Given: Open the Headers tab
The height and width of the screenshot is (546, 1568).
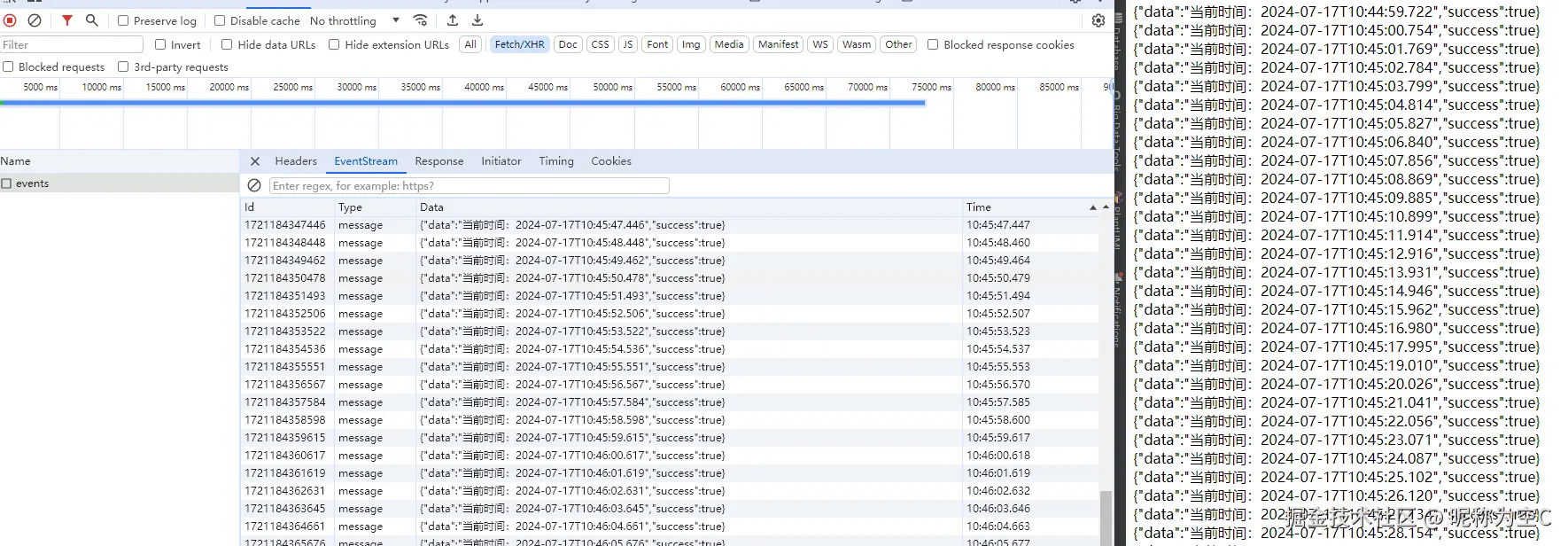Looking at the screenshot, I should point(296,161).
